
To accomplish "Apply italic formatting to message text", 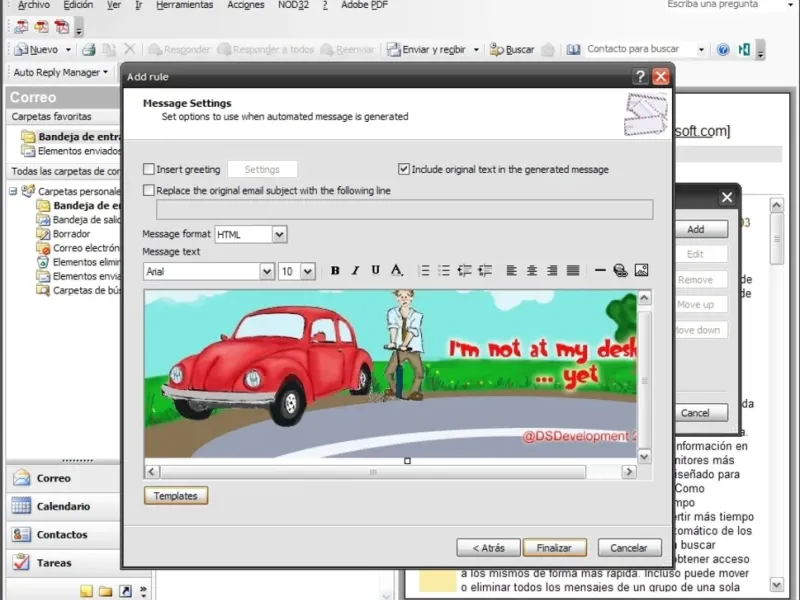I will pos(355,271).
